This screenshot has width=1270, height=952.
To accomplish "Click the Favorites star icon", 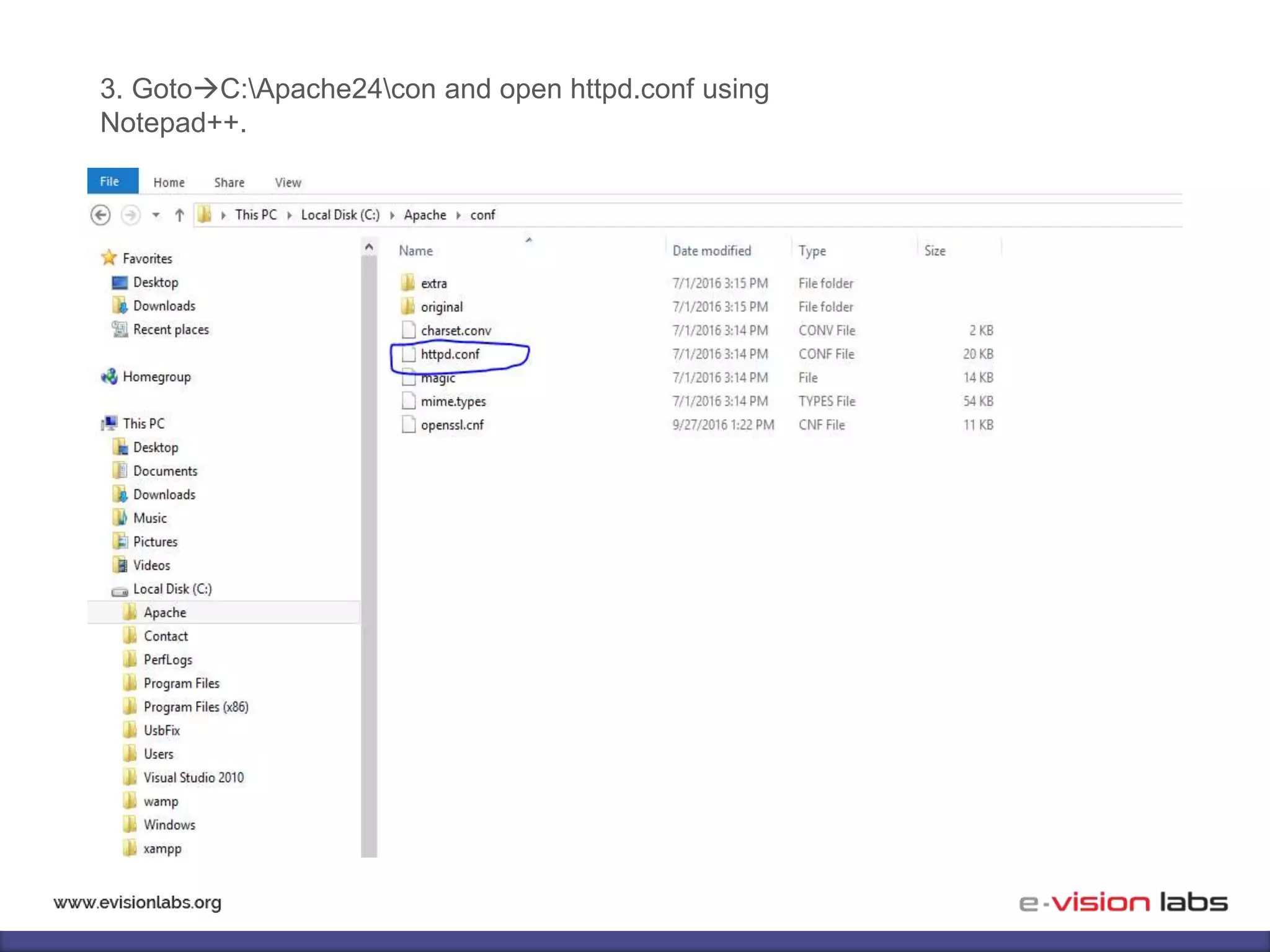I will click(109, 257).
